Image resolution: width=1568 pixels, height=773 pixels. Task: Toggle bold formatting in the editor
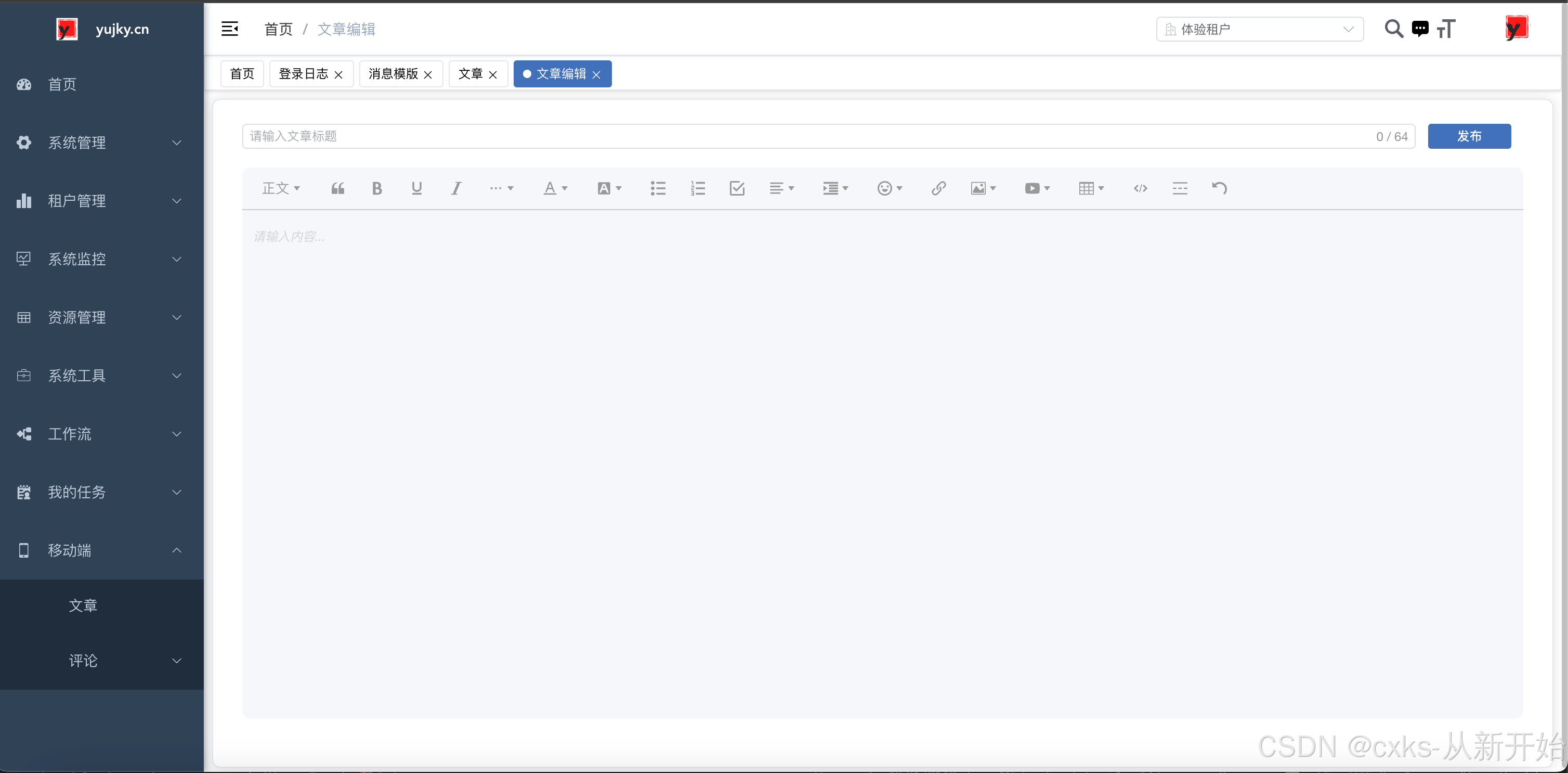coord(377,188)
